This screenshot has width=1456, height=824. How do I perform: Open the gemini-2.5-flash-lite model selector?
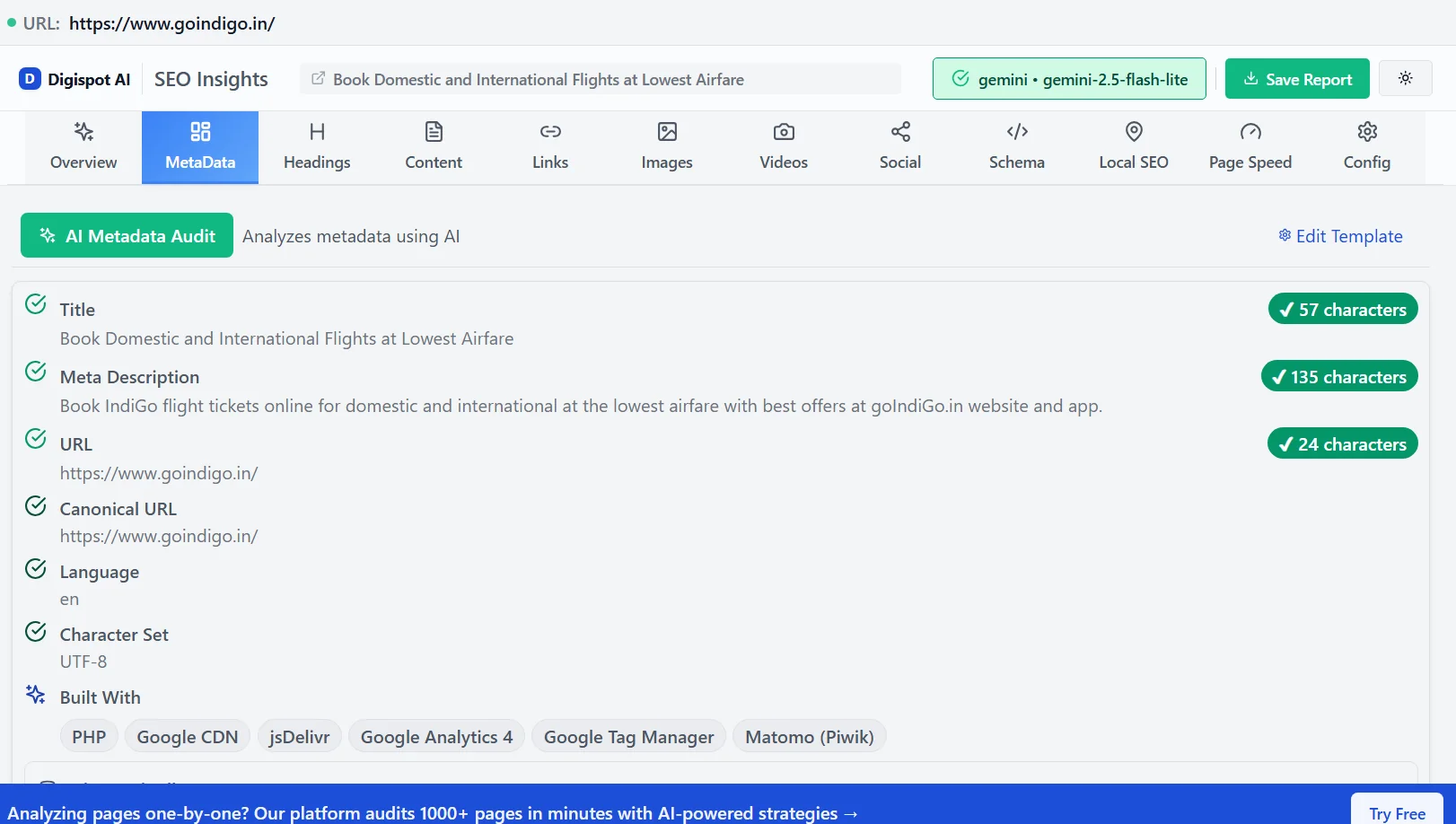coord(1069,79)
